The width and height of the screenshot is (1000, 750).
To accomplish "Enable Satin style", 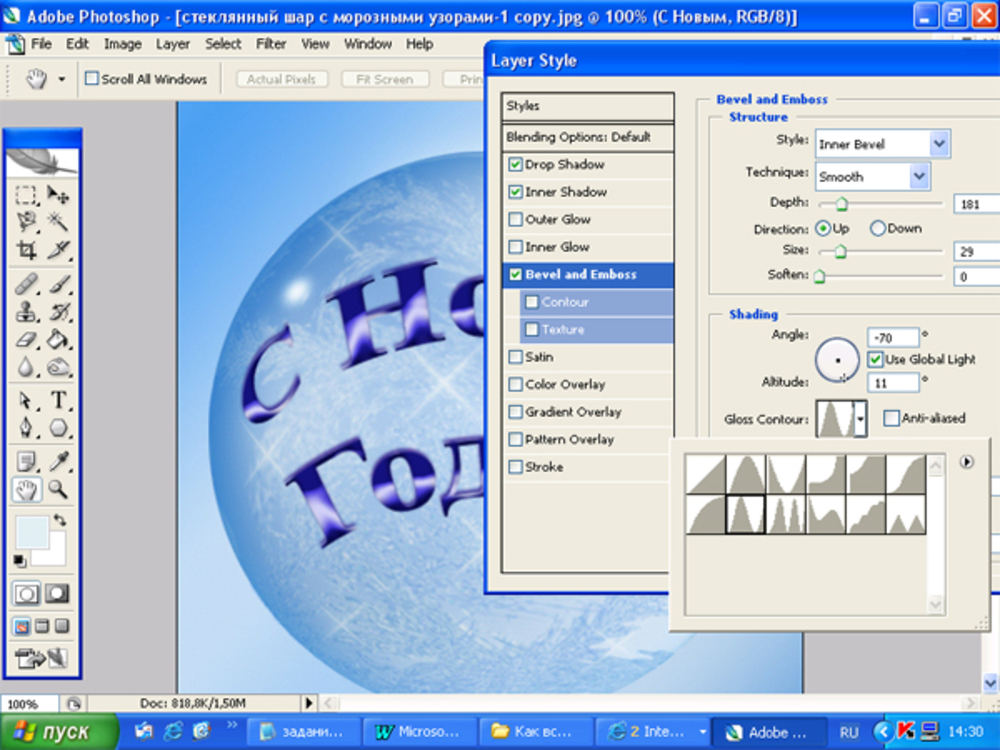I will click(515, 357).
